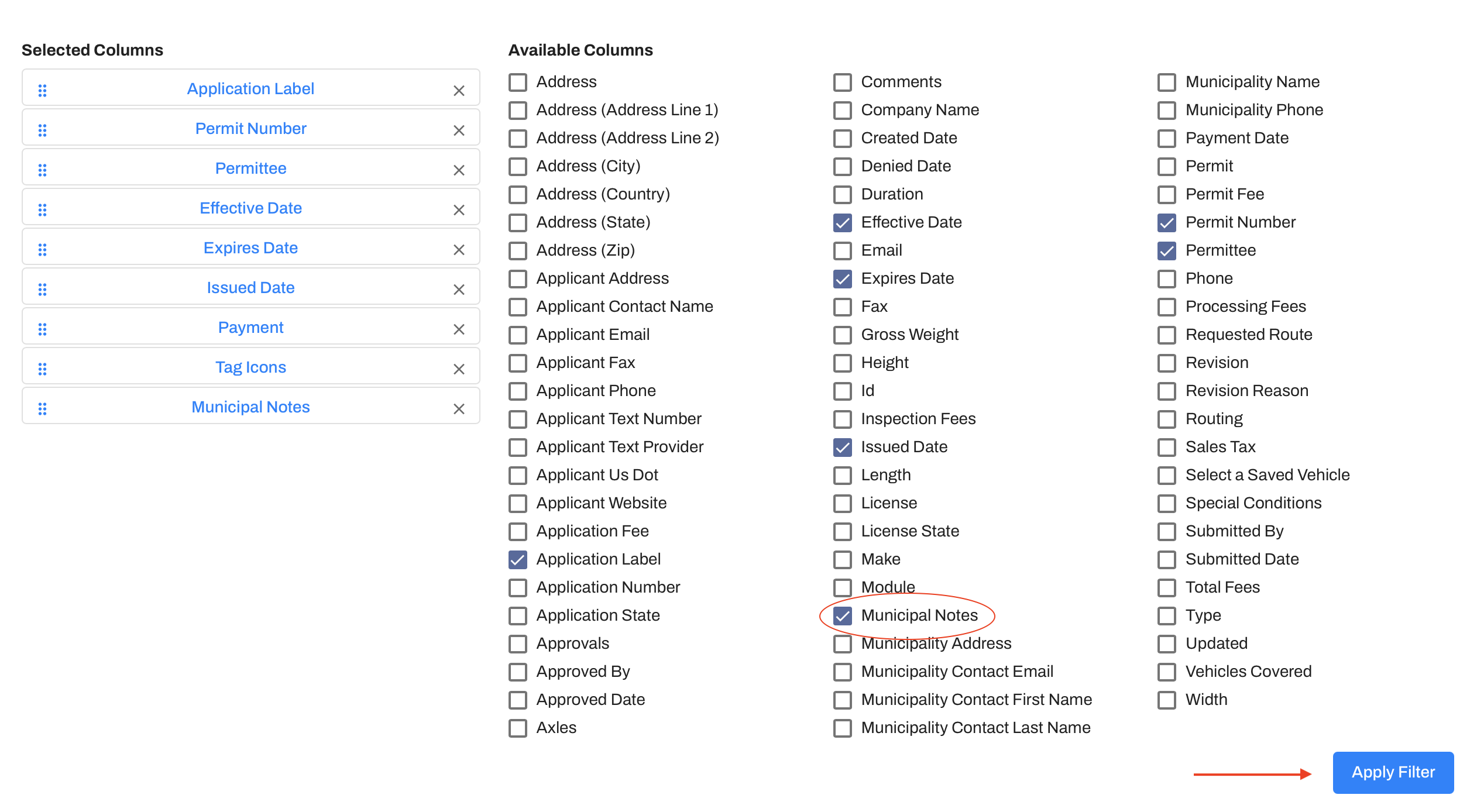
Task: Remove Municipal Notes selected column
Action: click(459, 409)
